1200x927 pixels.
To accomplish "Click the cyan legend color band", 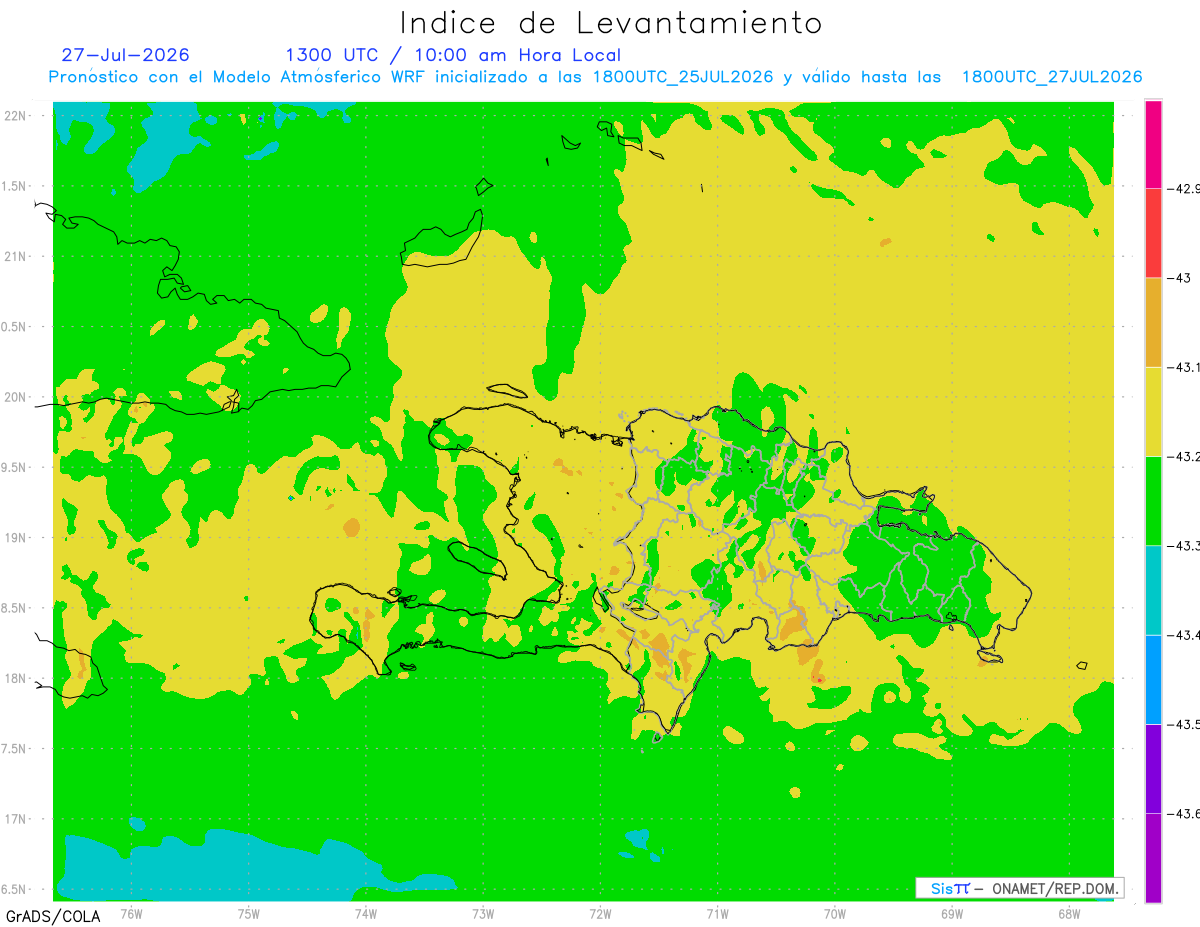I will 1153,590.
